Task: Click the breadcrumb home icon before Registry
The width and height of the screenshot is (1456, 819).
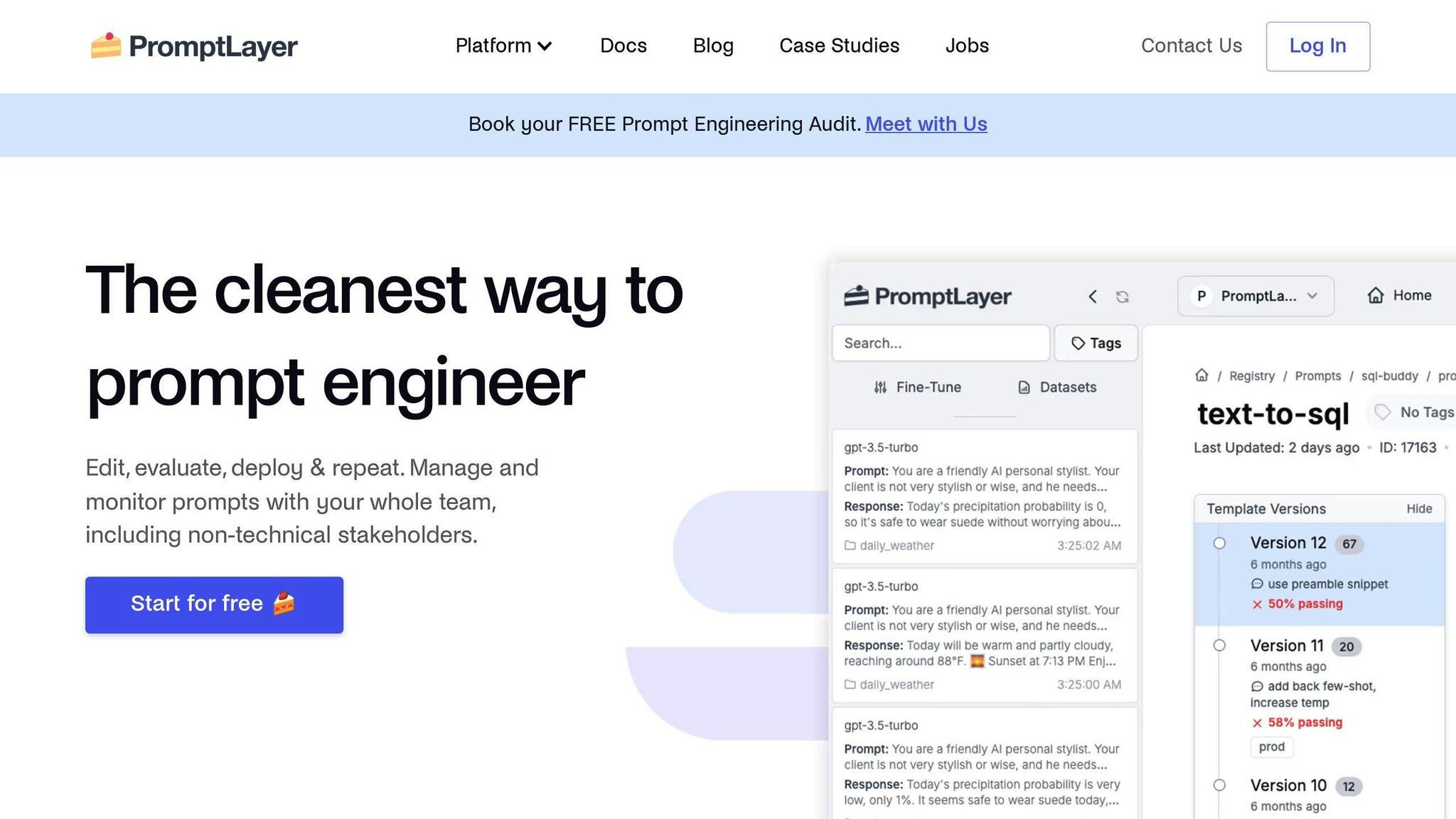Action: point(1201,375)
